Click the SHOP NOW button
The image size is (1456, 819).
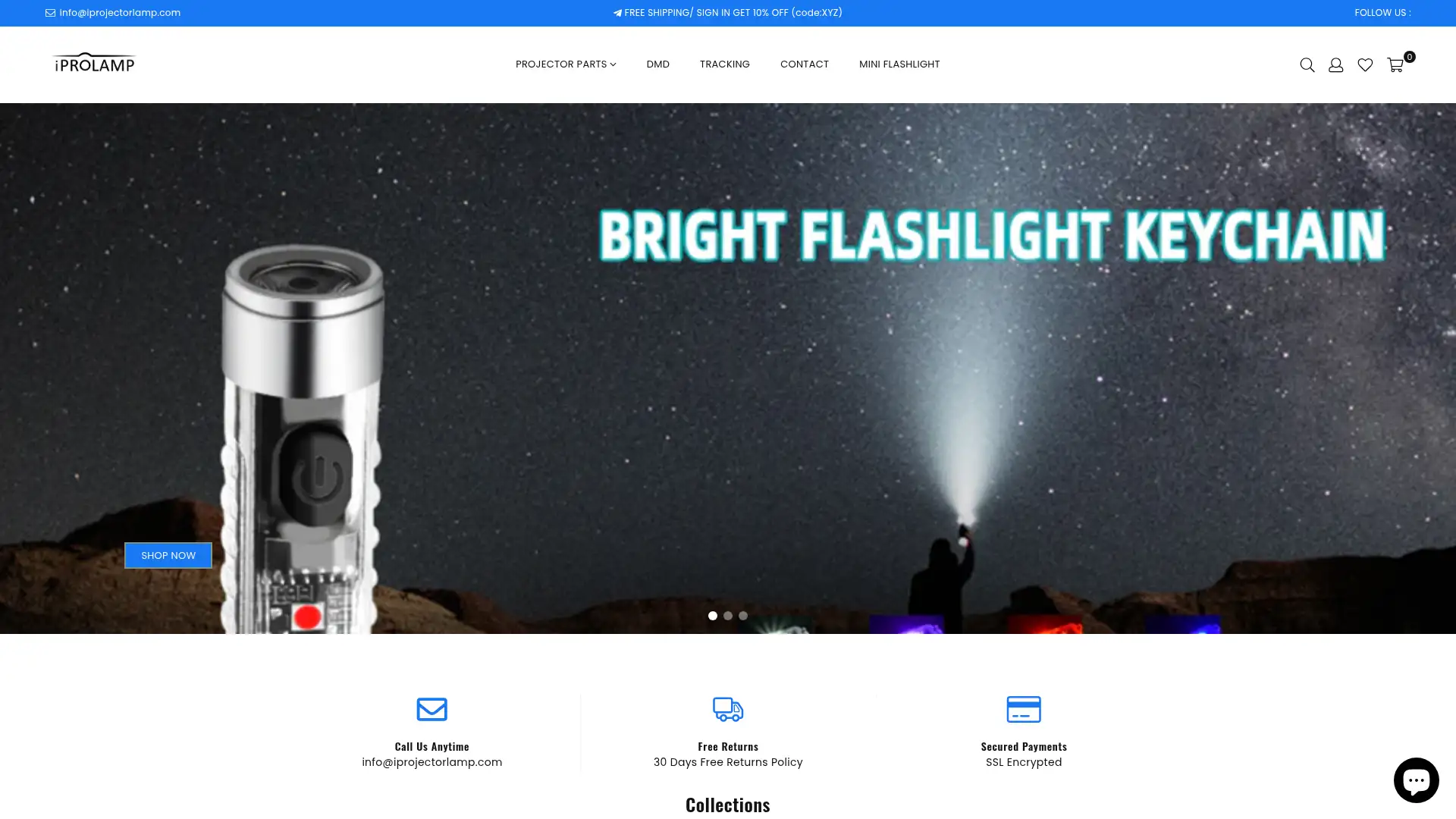coord(168,555)
